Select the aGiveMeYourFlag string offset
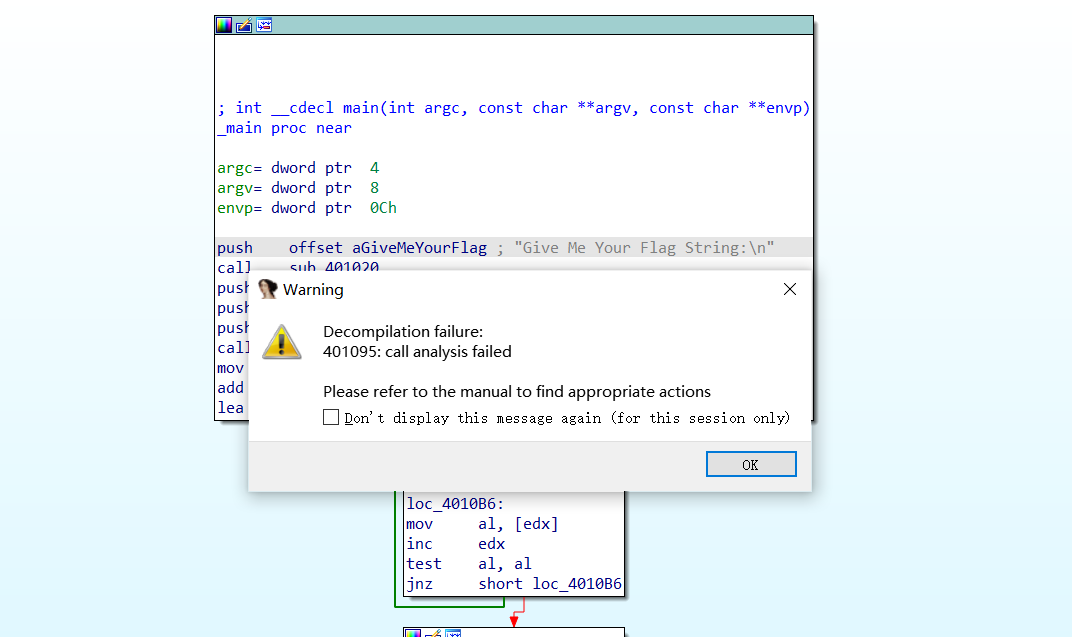Image resolution: width=1072 pixels, height=637 pixels. 419,247
